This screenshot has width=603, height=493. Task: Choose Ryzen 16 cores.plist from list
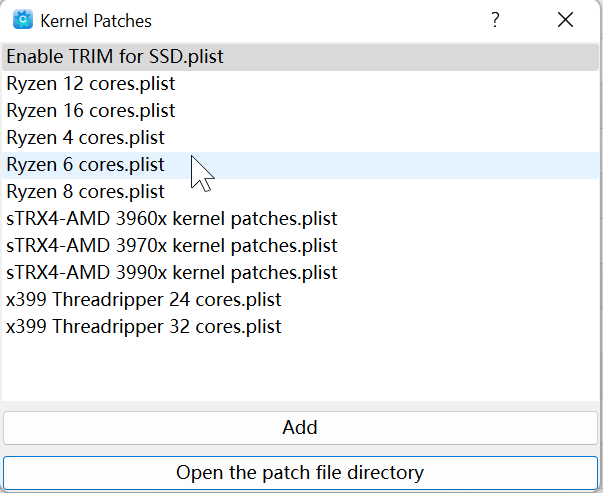pyautogui.click(x=90, y=111)
